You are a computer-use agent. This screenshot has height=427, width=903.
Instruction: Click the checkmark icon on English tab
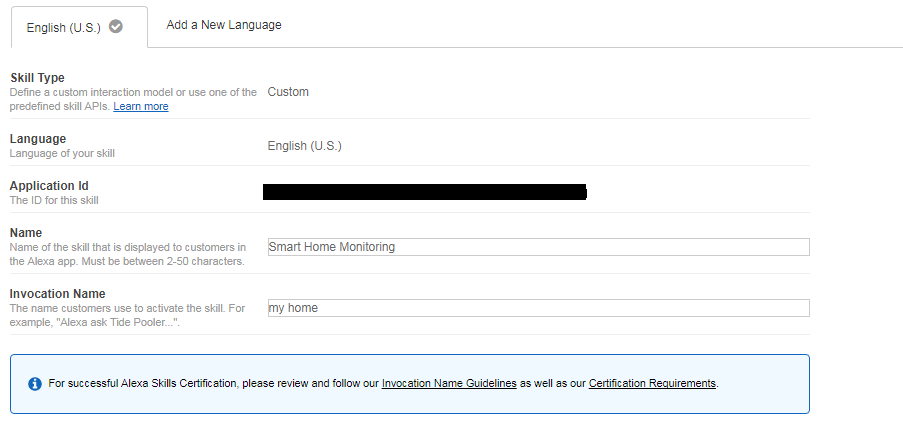pos(116,27)
